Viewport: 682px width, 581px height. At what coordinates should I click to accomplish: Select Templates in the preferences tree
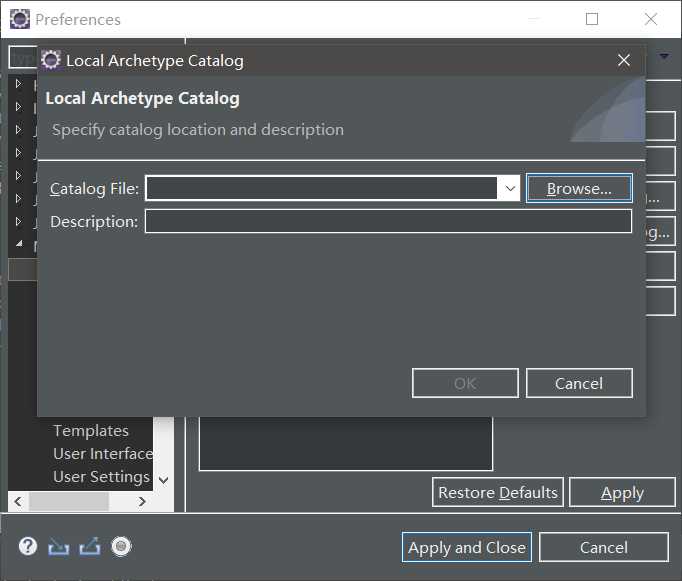(x=91, y=431)
